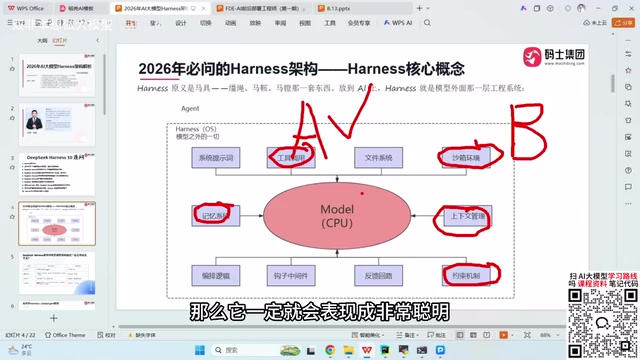
Task: Open the 设计 ribbon tab
Action: [180, 23]
